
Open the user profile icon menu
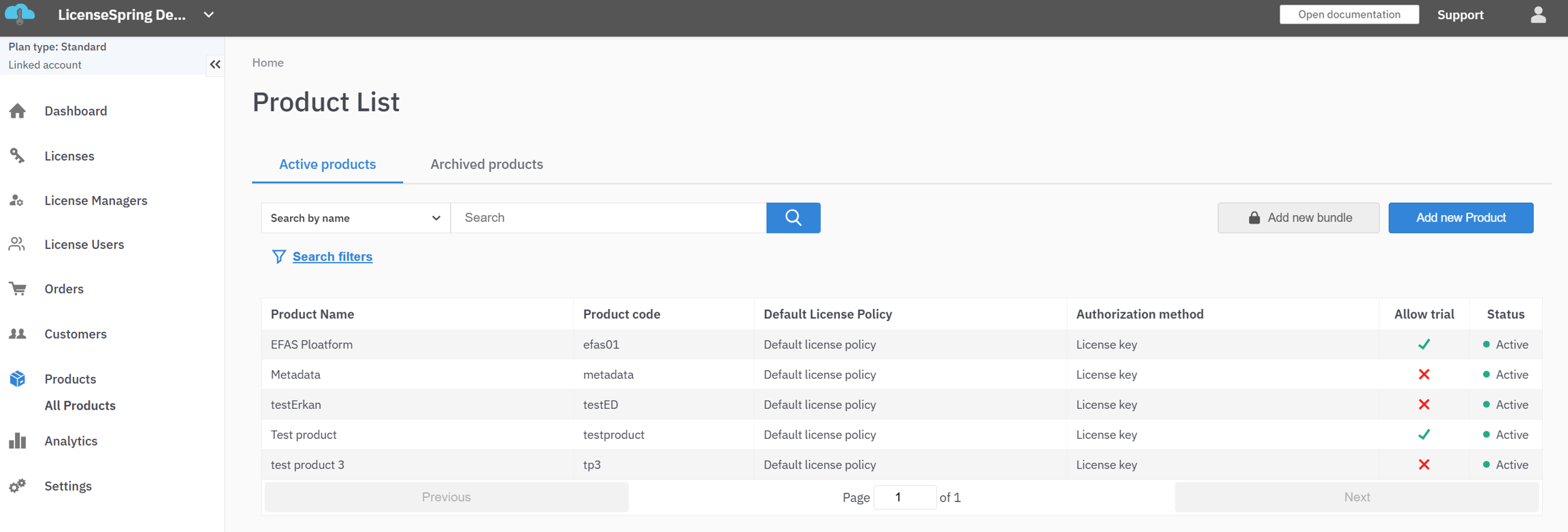[x=1538, y=15]
